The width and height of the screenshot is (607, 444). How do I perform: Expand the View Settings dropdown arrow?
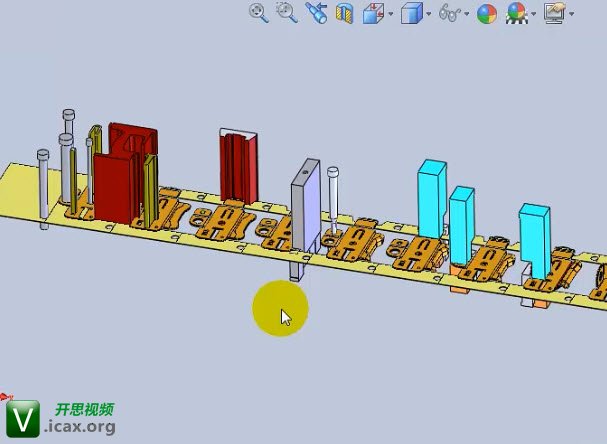click(572, 14)
